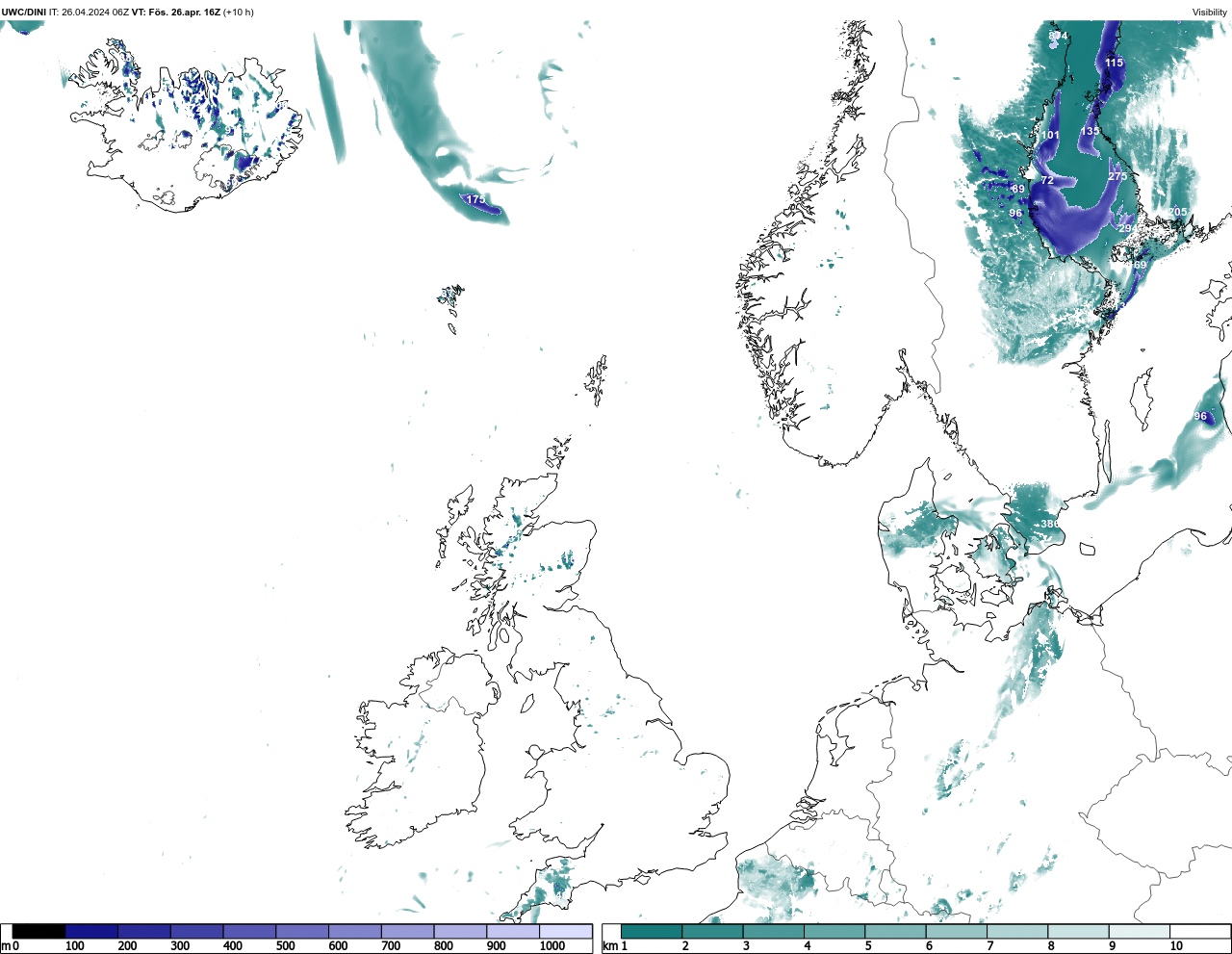The image size is (1232, 954).
Task: Click the UWC/DINI model label
Action: pos(24,13)
